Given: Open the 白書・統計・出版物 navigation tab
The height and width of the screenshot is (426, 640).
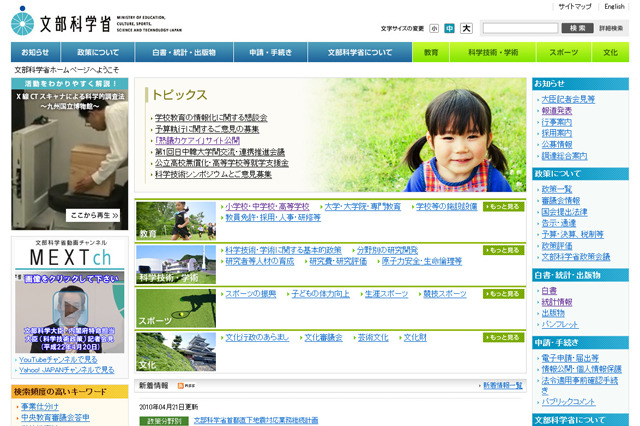Looking at the screenshot, I should [184, 52].
